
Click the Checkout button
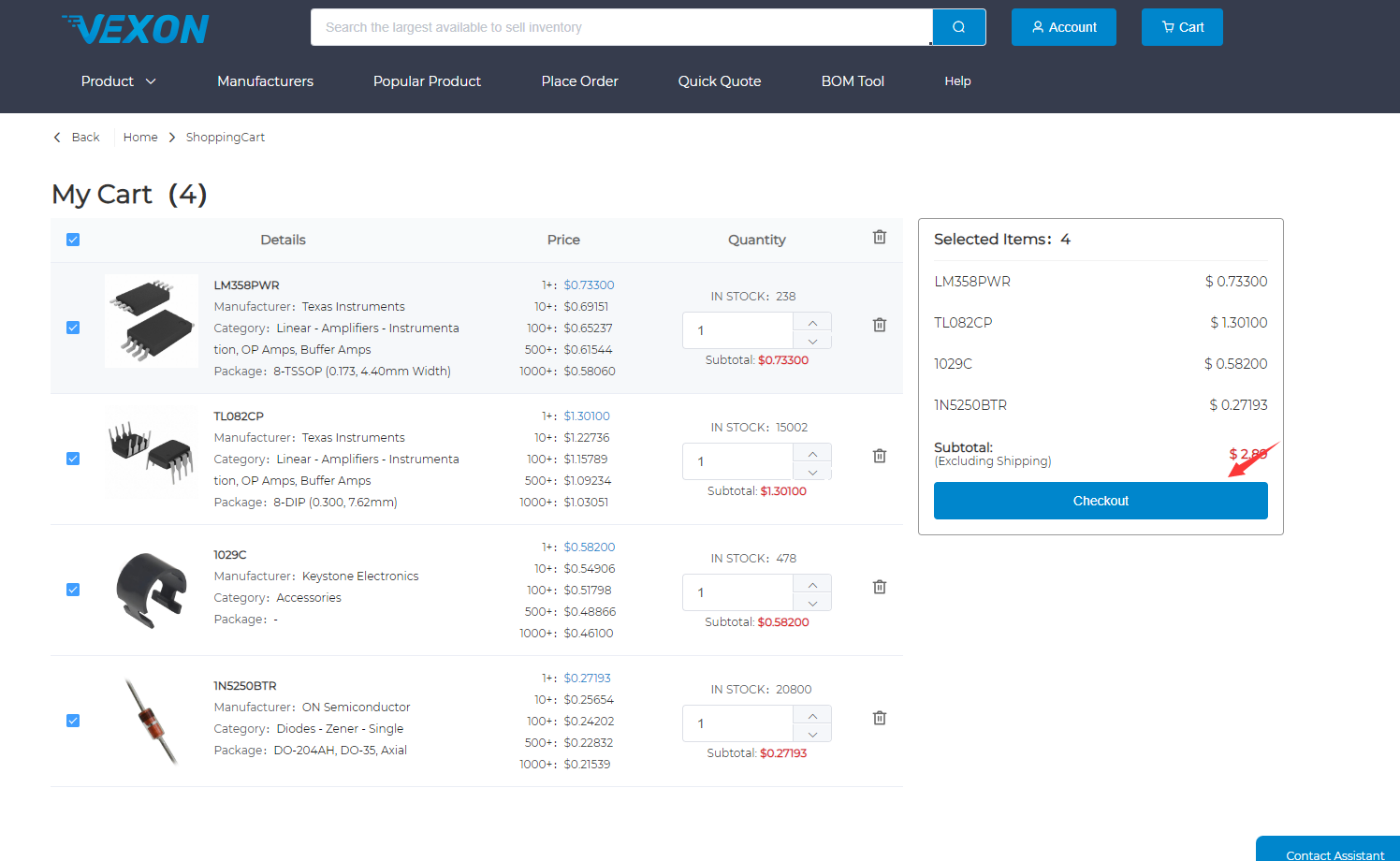(x=1101, y=501)
